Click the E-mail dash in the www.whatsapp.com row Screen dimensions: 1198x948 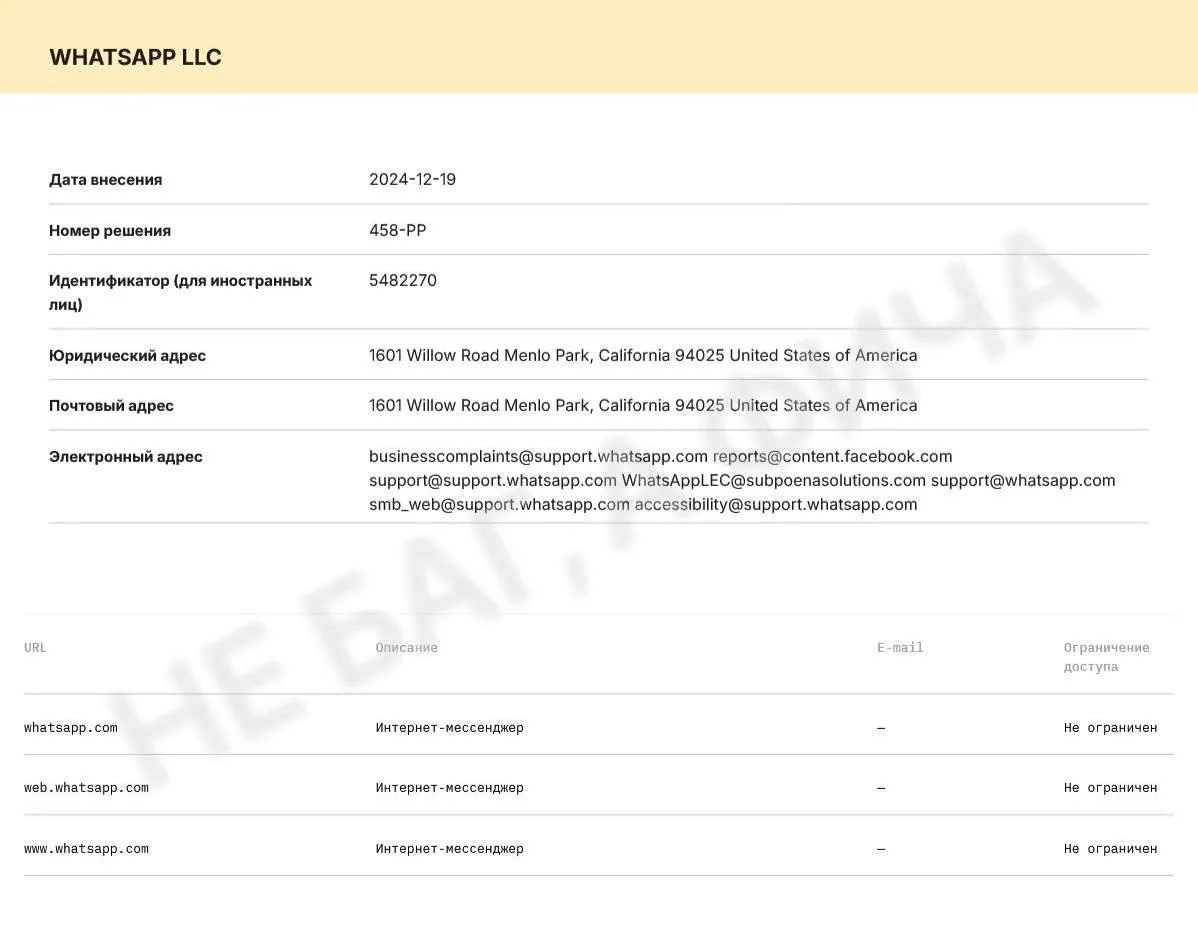click(x=881, y=849)
